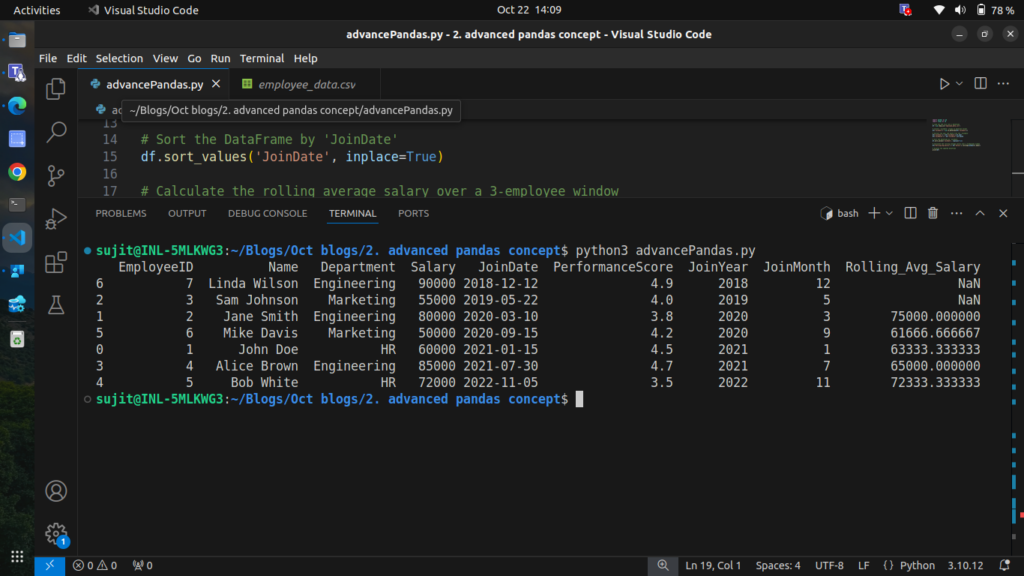1024x576 pixels.
Task: Click Ln 19, Col 1 status indicator
Action: click(x=715, y=565)
